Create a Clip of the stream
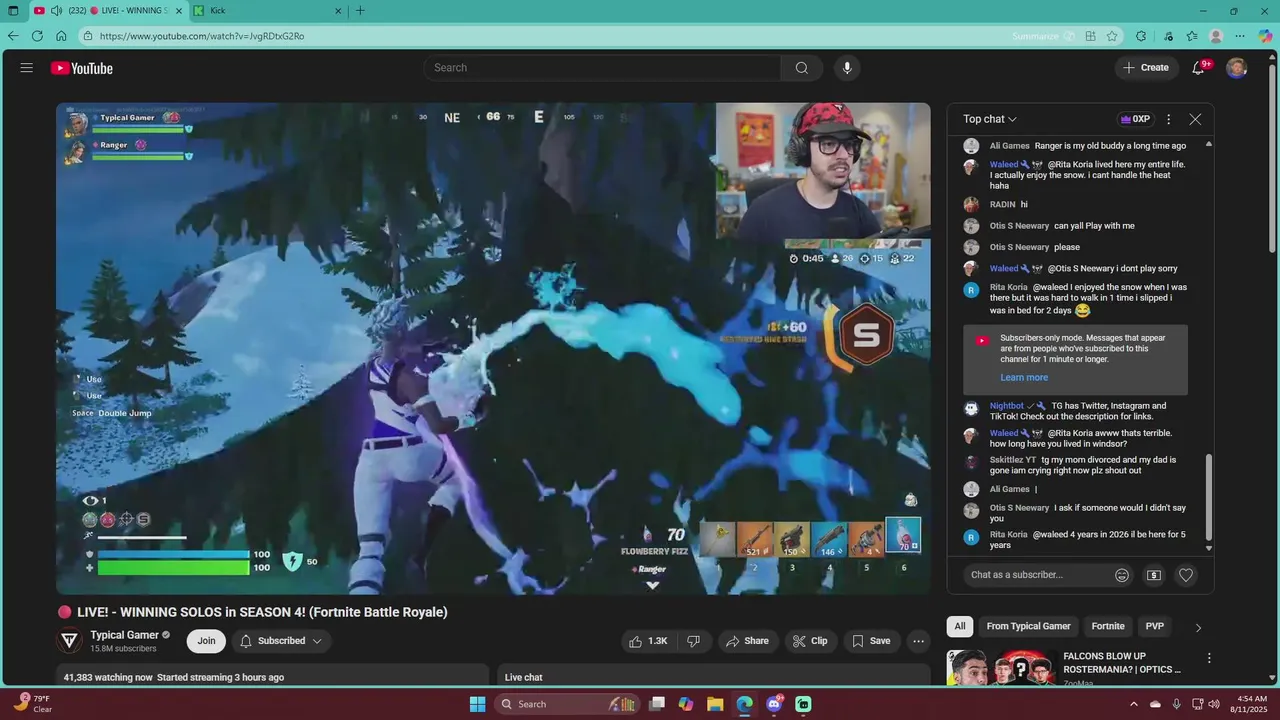The height and width of the screenshot is (720, 1280). click(810, 641)
